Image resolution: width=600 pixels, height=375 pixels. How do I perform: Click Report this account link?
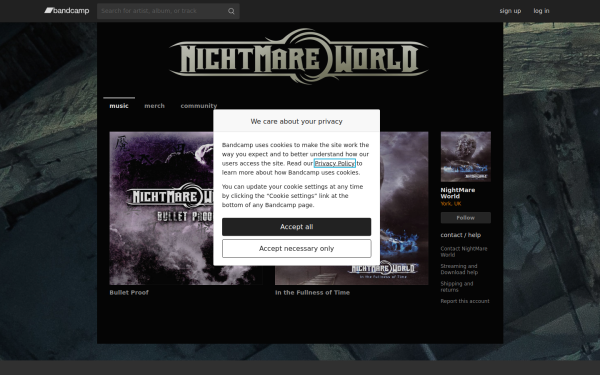465,301
